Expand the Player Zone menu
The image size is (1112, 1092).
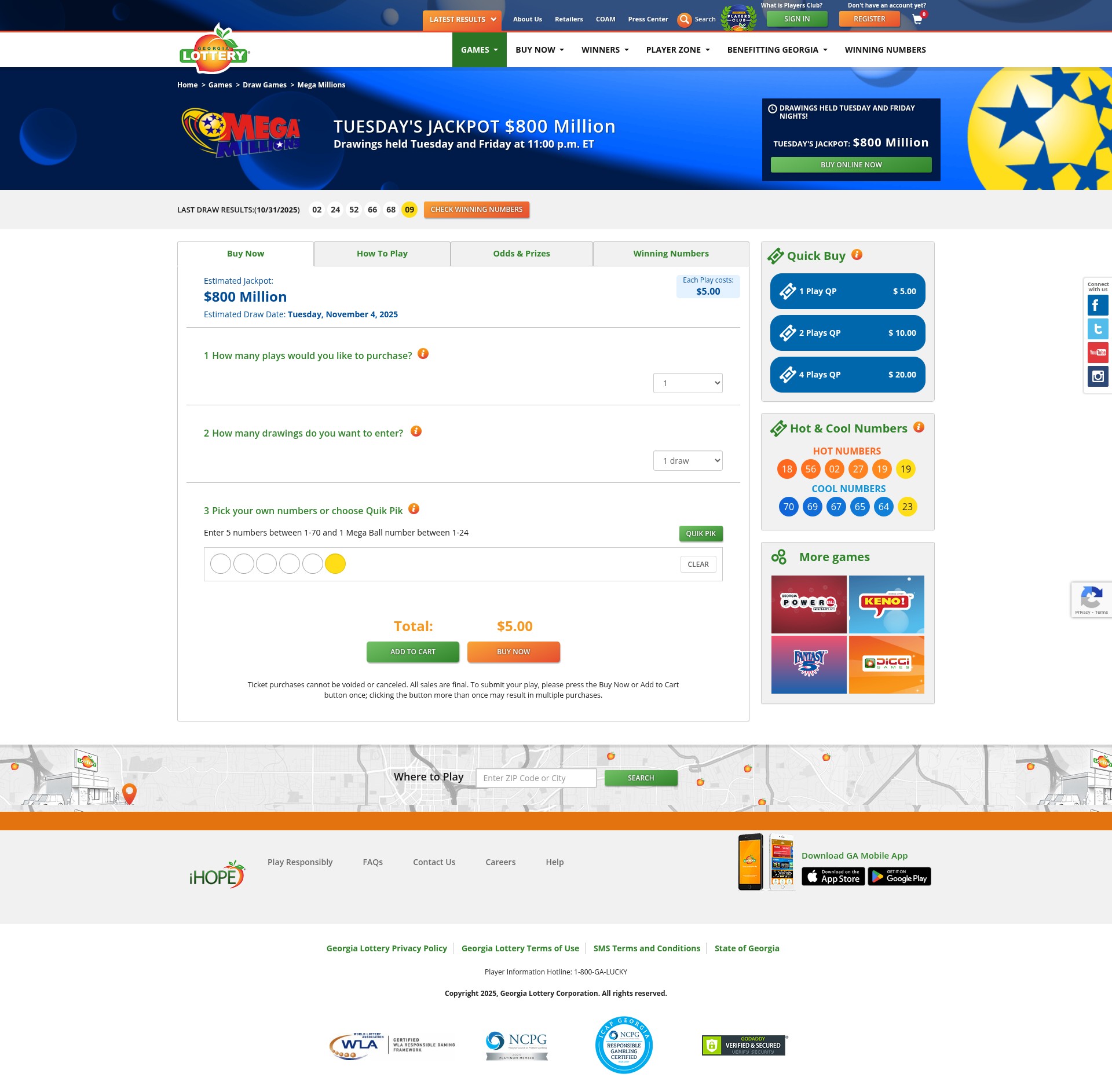point(678,50)
